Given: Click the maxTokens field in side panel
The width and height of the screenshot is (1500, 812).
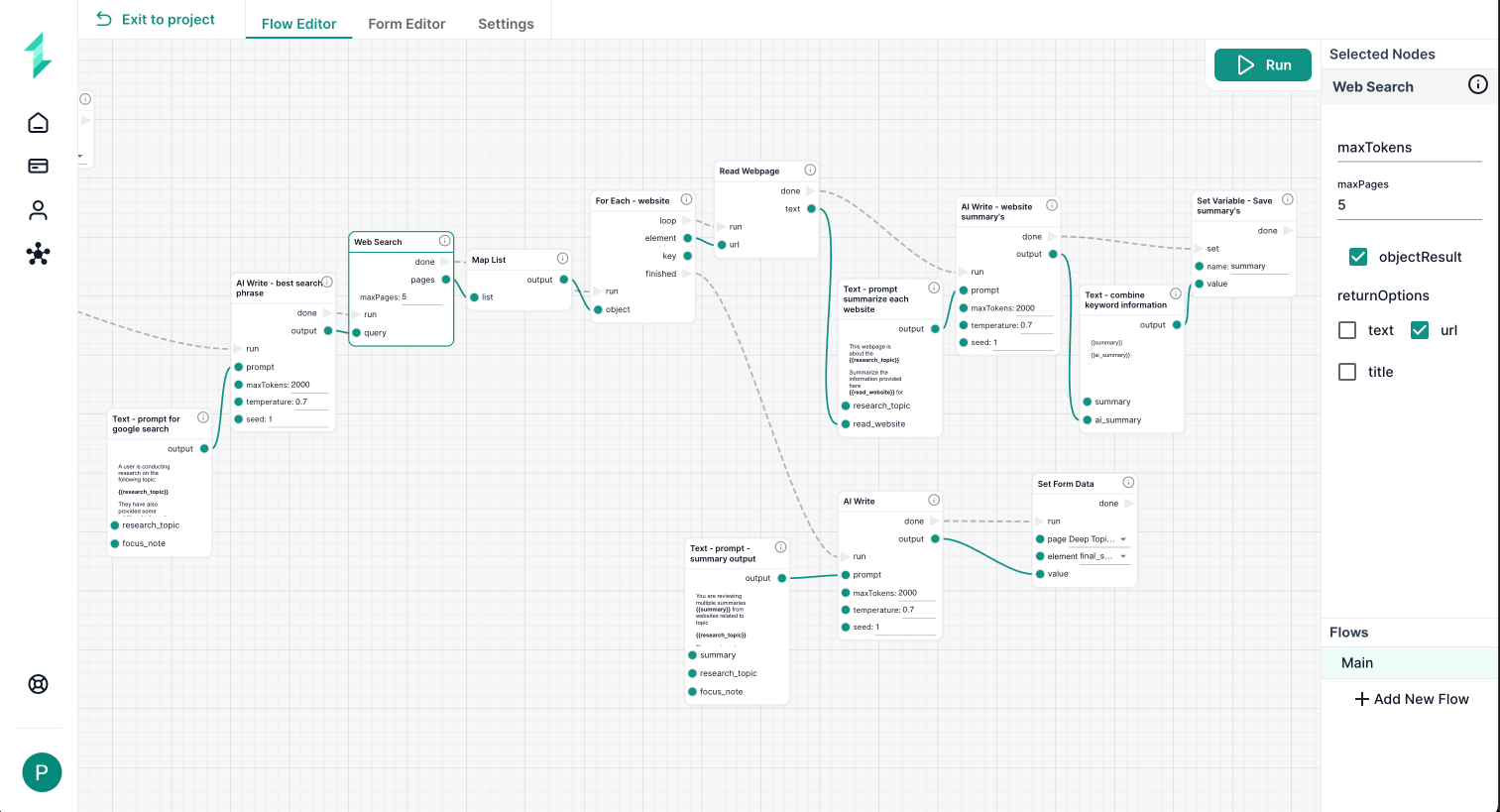Looking at the screenshot, I should (1409, 148).
